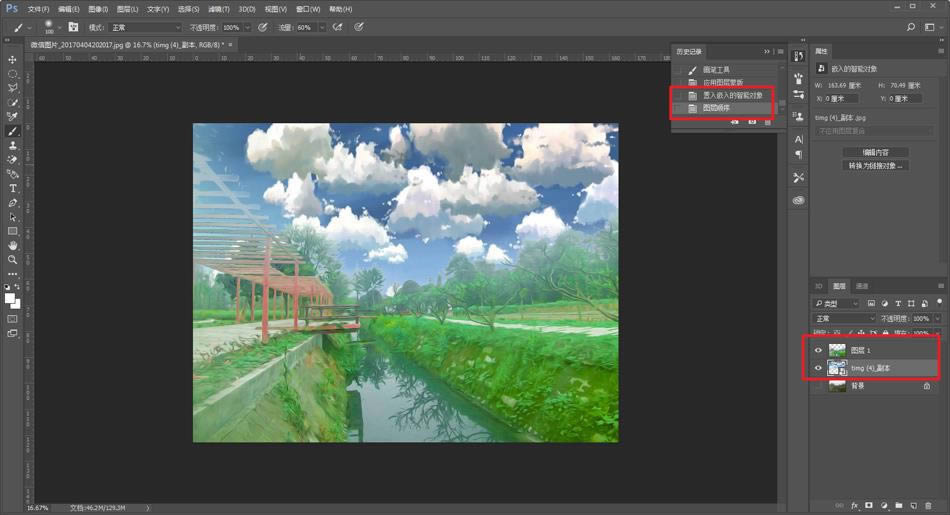950x515 pixels.
Task: Open the 图像(I) menu
Action: point(98,9)
